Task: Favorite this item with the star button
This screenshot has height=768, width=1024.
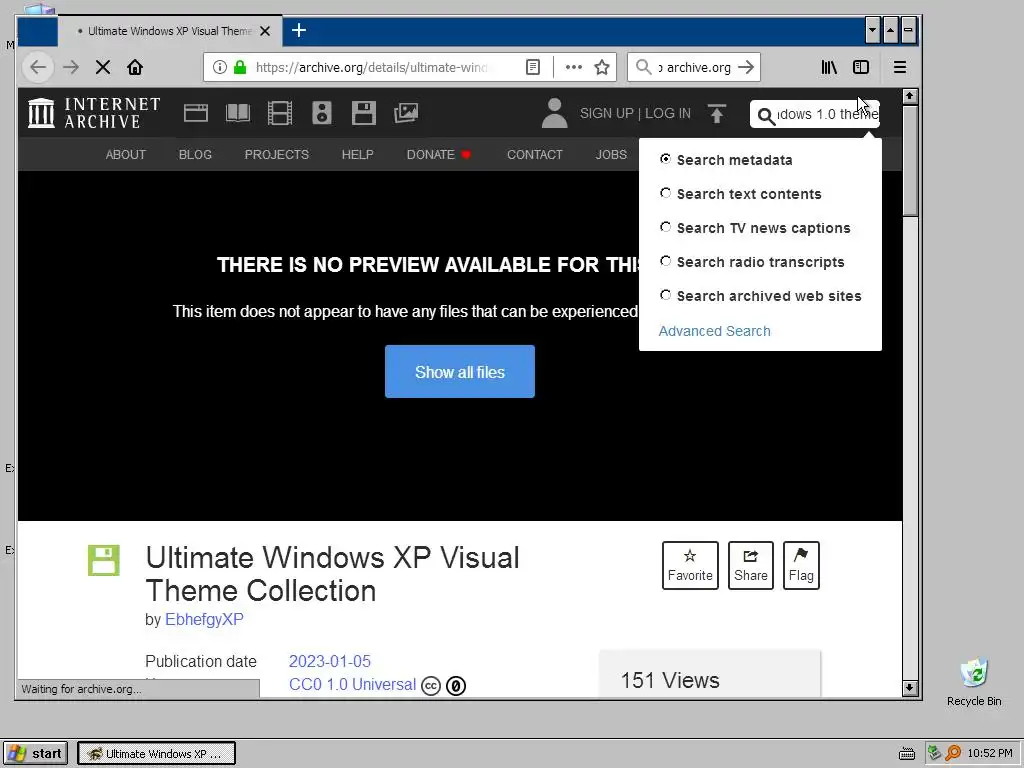Action: point(690,566)
